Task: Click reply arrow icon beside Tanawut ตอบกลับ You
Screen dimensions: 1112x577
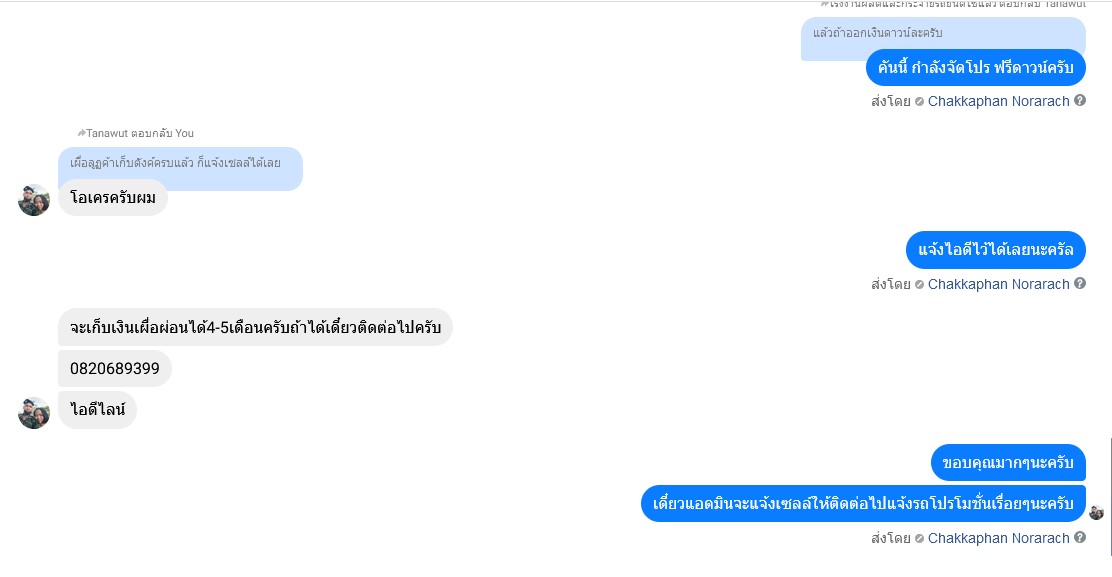Action: click(81, 133)
